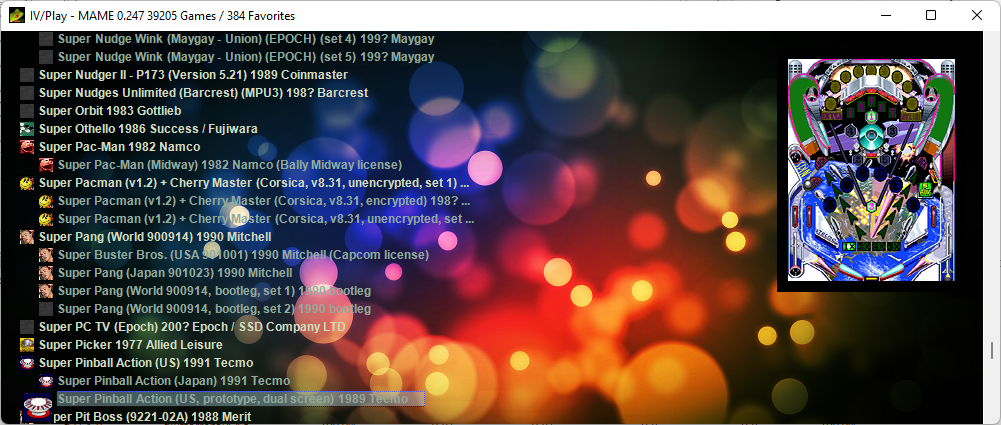
Task: Click icon of Super Pang bootleg set 1
Action: point(46,291)
